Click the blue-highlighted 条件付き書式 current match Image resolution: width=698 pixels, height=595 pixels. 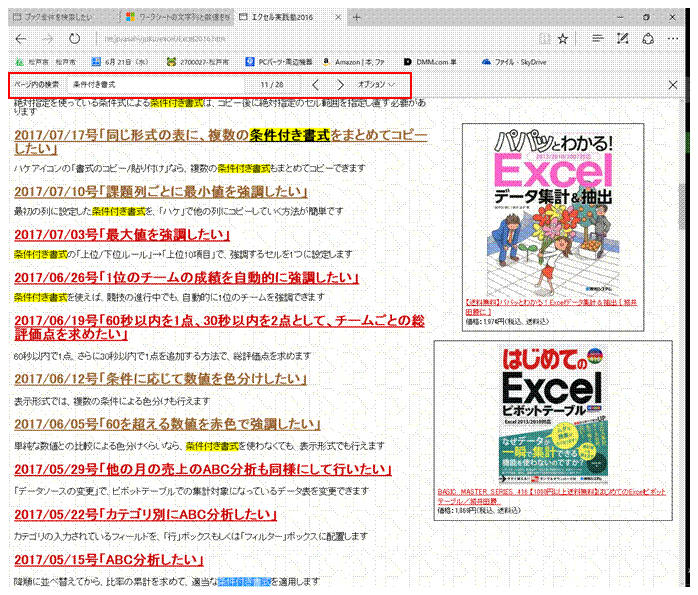pyautogui.click(x=244, y=581)
